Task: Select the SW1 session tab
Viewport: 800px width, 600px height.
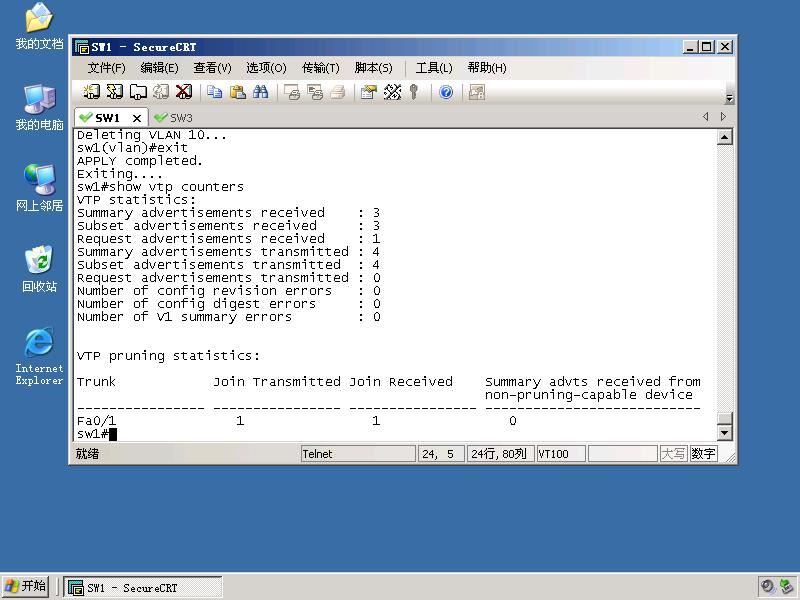Action: click(107, 118)
